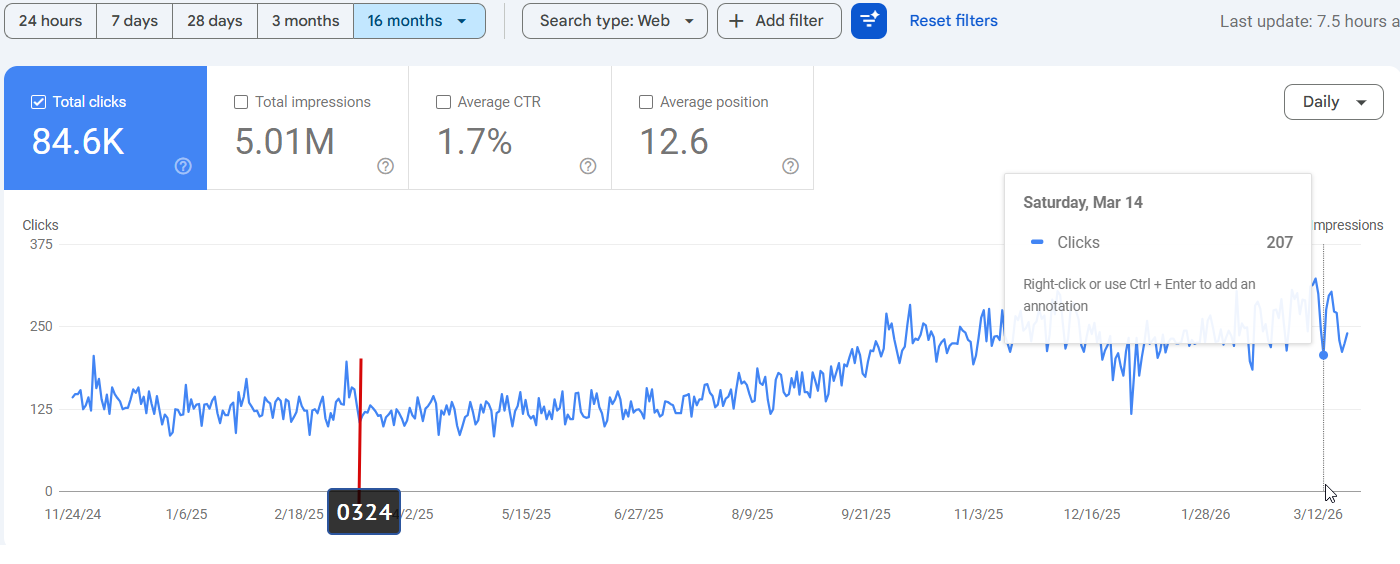1400x564 pixels.
Task: Open the Daily granularity dropdown
Action: point(1333,102)
